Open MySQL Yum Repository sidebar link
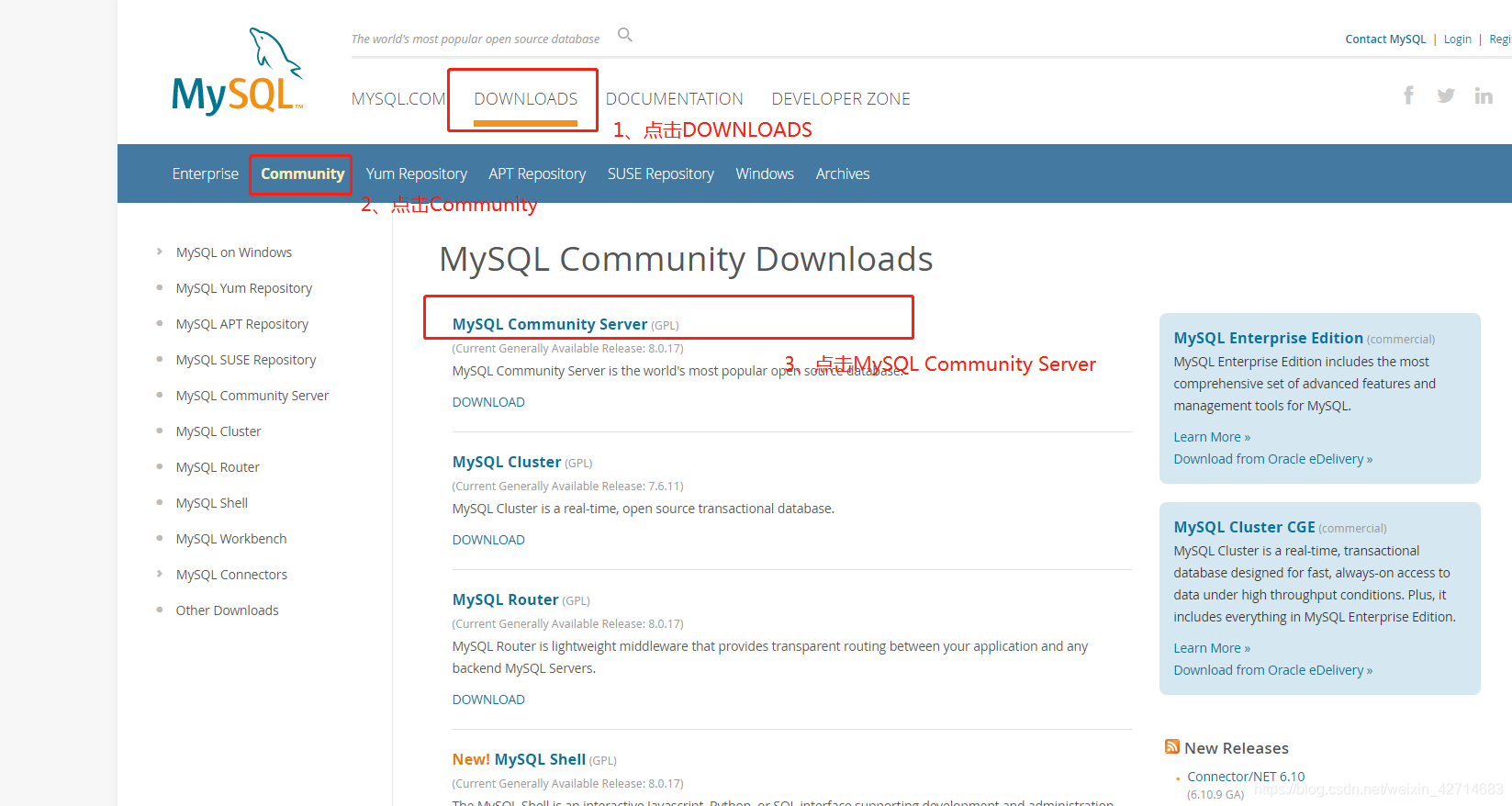The height and width of the screenshot is (806, 1512). [x=244, y=288]
